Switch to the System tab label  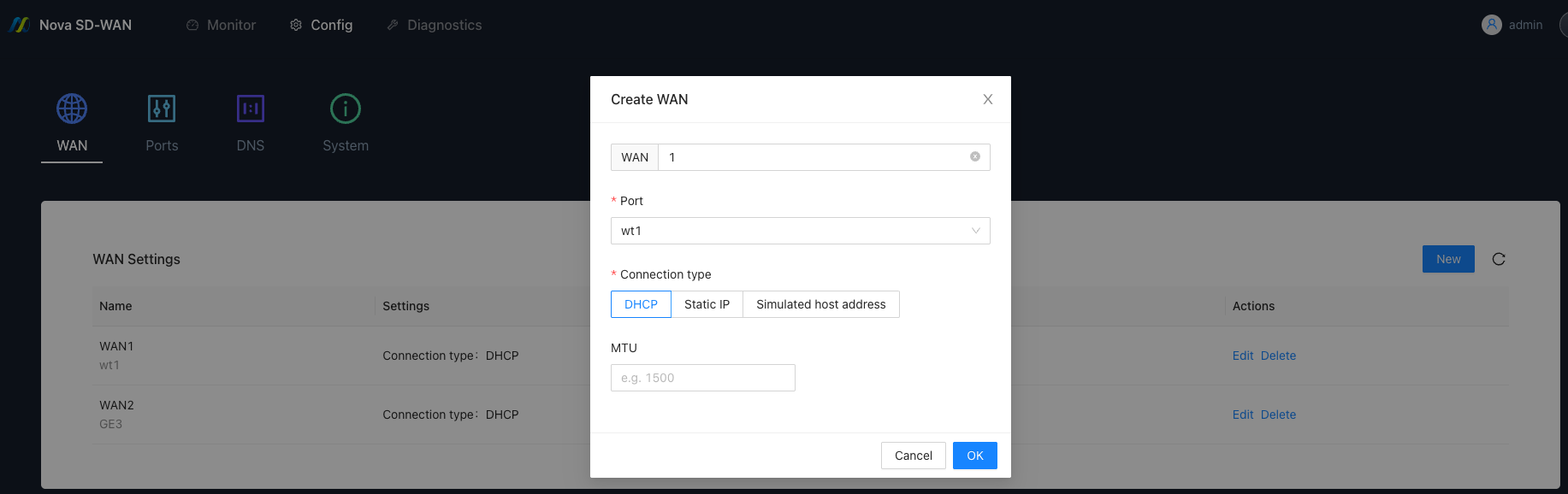[346, 145]
